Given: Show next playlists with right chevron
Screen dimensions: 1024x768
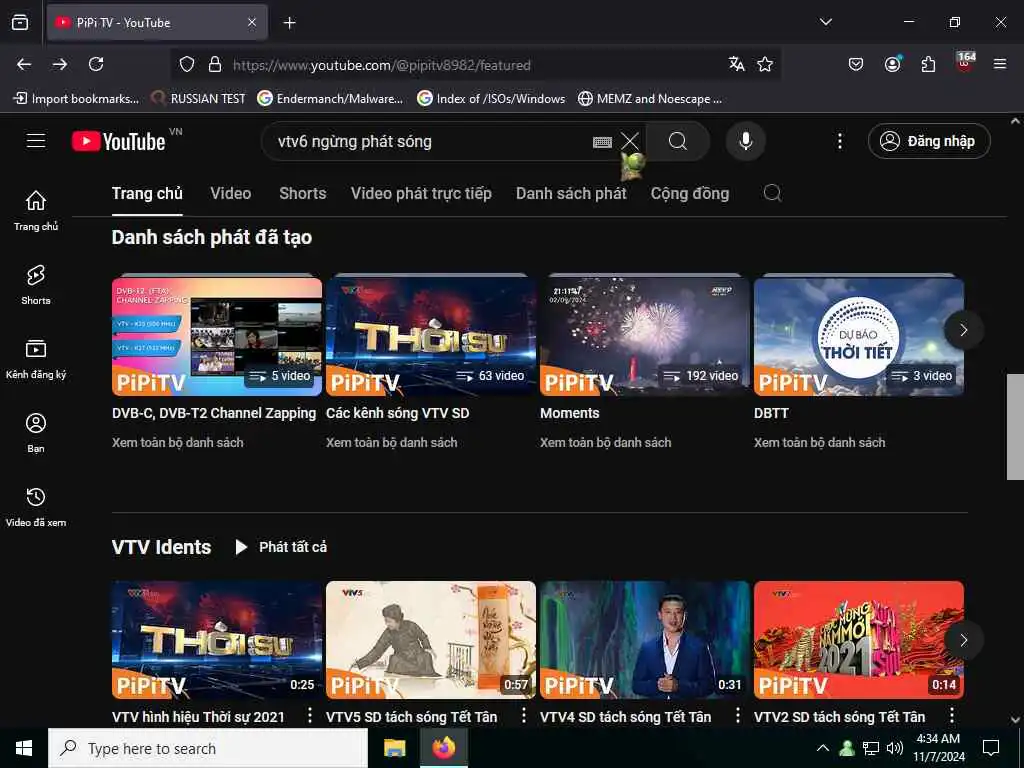Looking at the screenshot, I should 963,330.
